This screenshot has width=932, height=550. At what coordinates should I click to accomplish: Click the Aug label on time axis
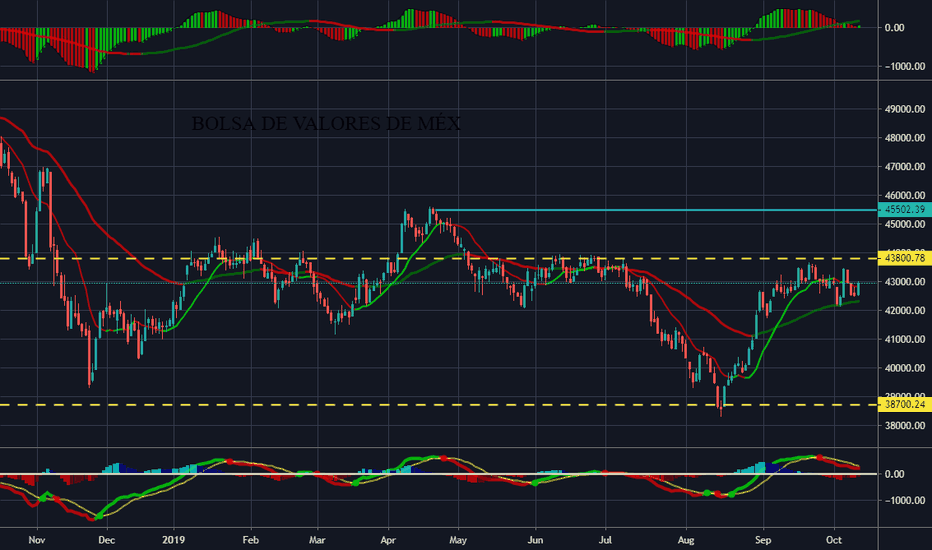tap(686, 540)
